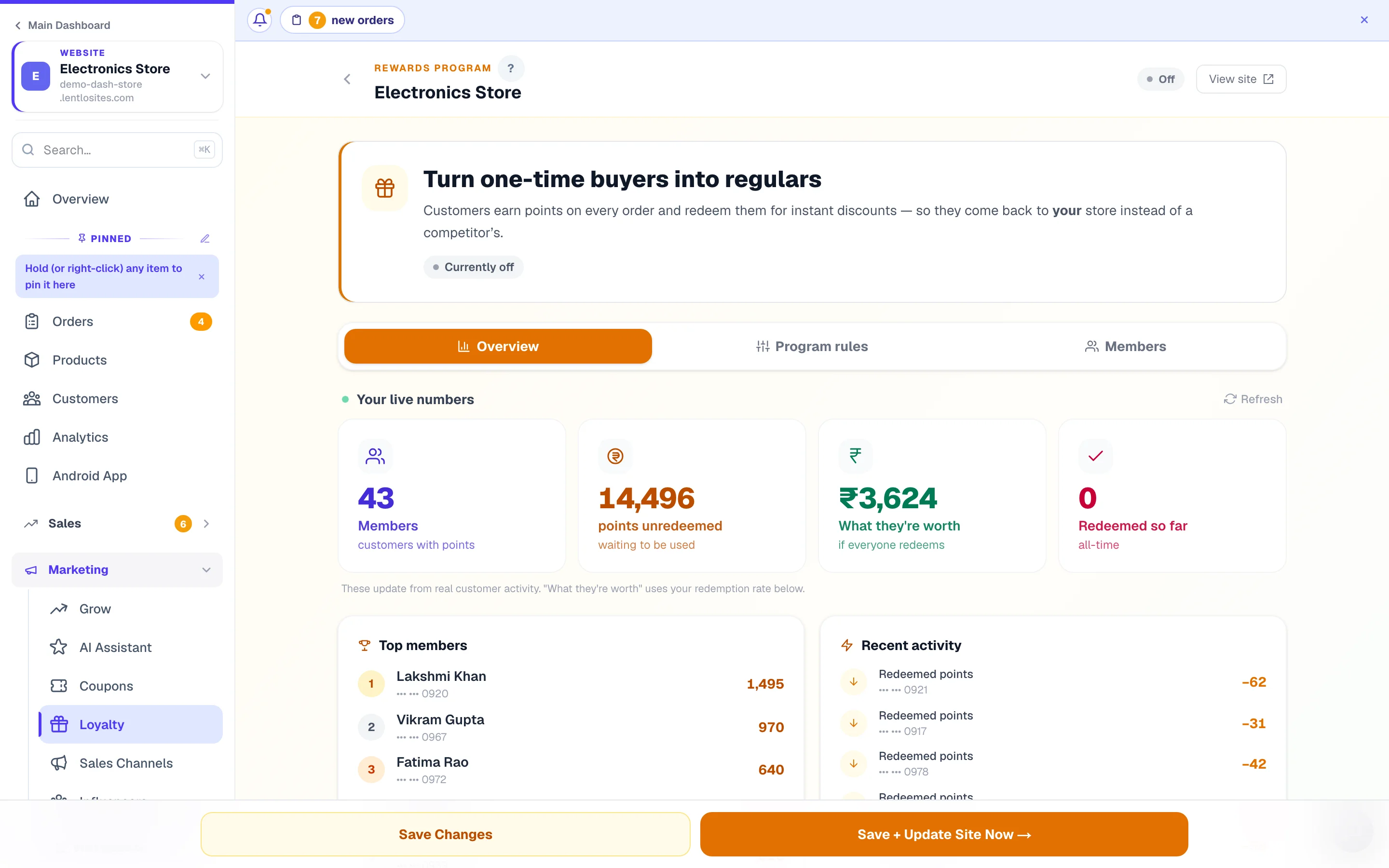Switch to the Program rules tab
This screenshot has height=868, width=1389.
coord(812,346)
